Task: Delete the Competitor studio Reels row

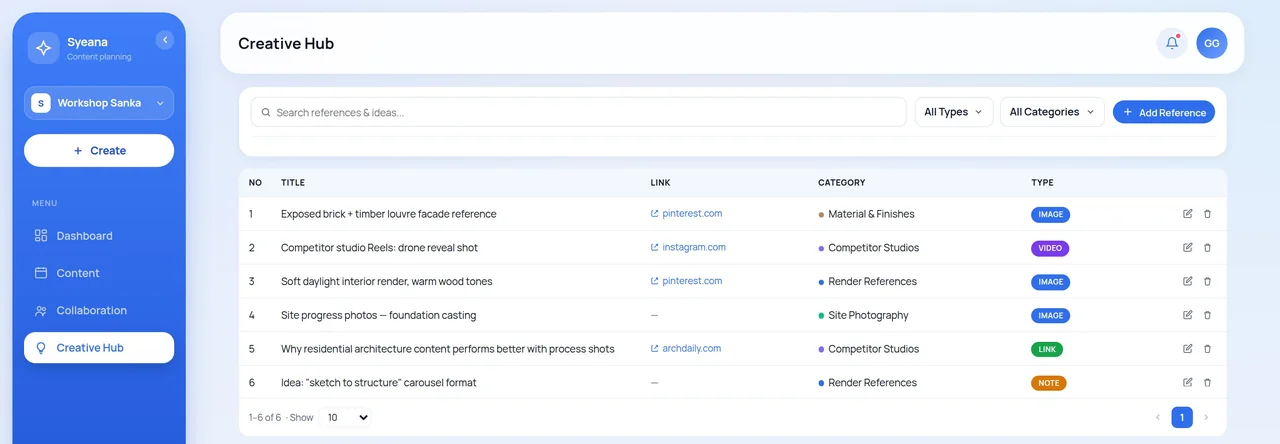Action: point(1207,248)
